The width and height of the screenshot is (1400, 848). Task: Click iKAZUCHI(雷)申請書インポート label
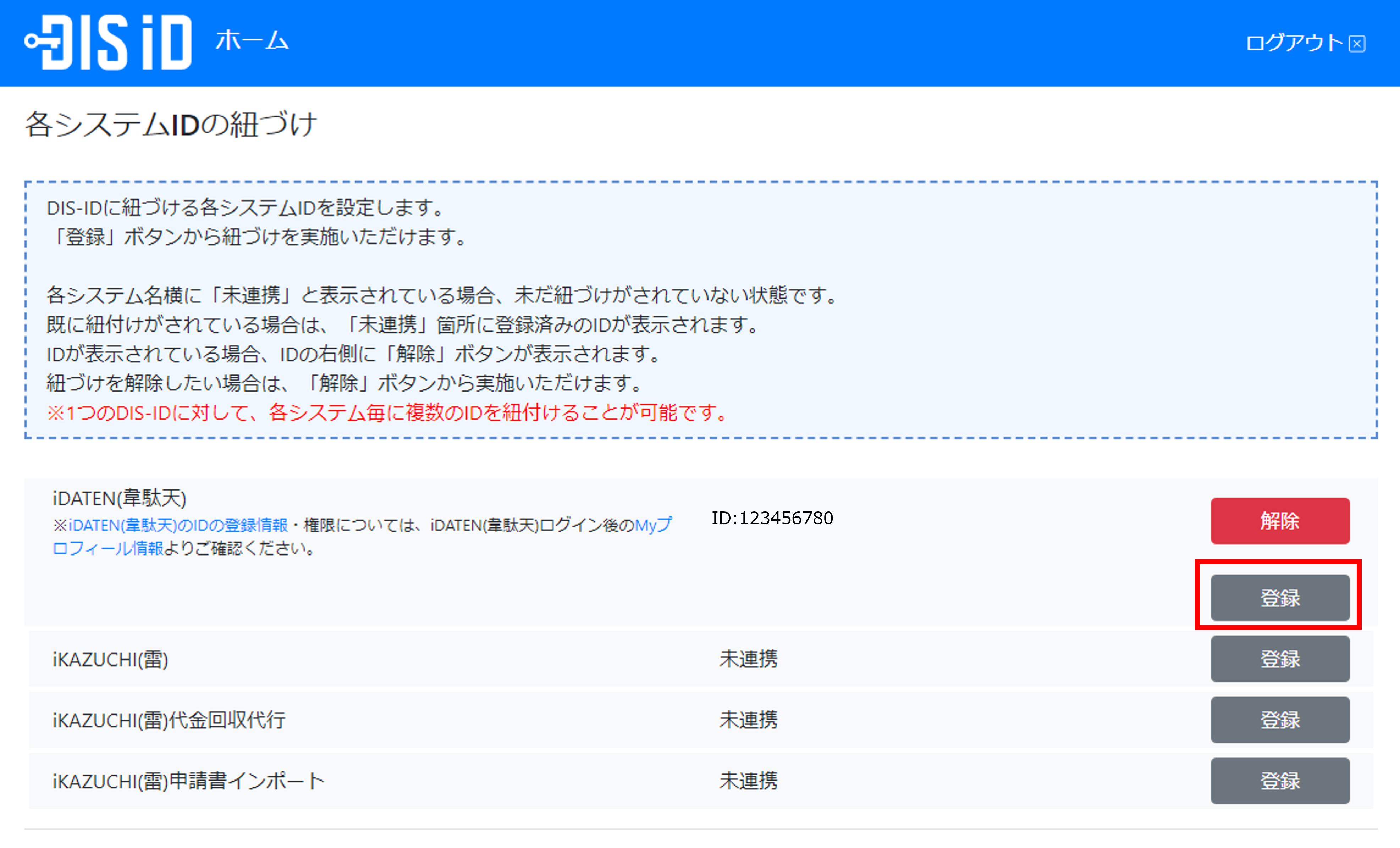pyautogui.click(x=188, y=781)
